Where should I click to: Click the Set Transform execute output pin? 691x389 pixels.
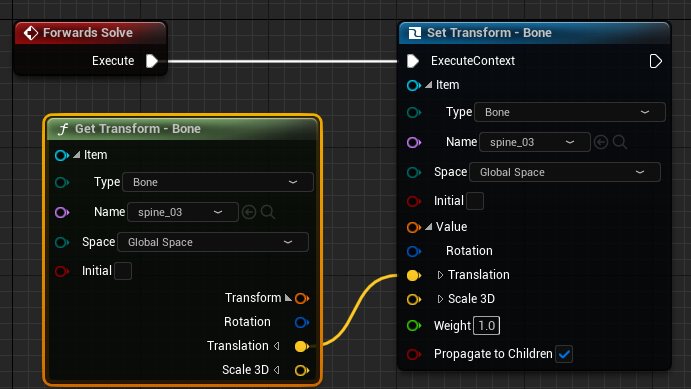[x=655, y=61]
